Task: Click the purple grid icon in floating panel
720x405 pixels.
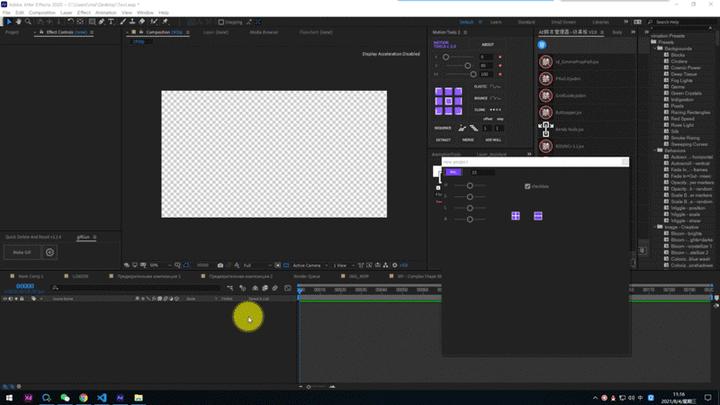Action: tap(516, 216)
